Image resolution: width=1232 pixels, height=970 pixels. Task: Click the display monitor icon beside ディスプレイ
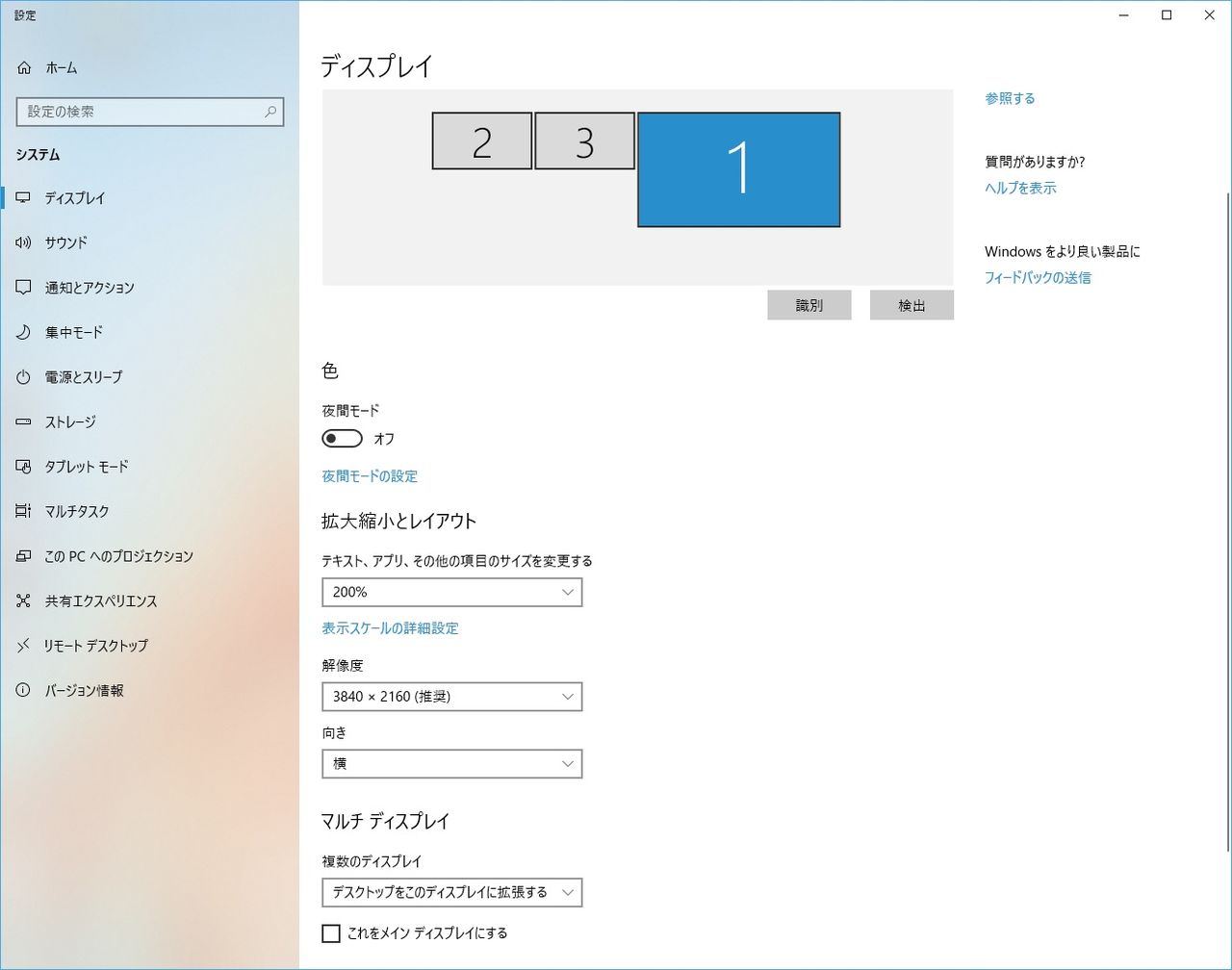pyautogui.click(x=24, y=198)
